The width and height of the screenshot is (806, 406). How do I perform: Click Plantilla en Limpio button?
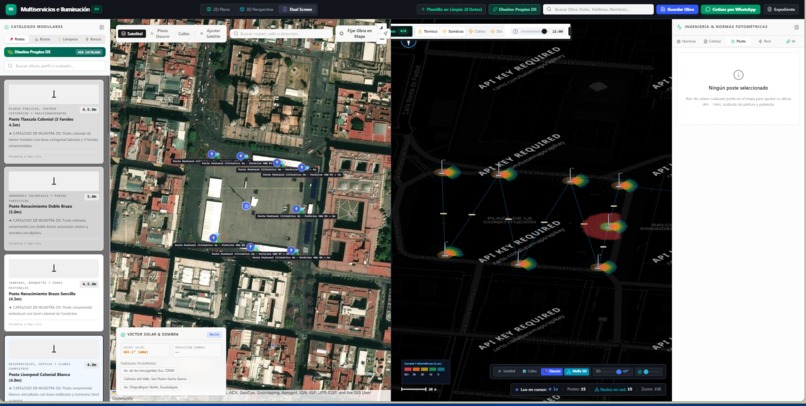coord(451,9)
